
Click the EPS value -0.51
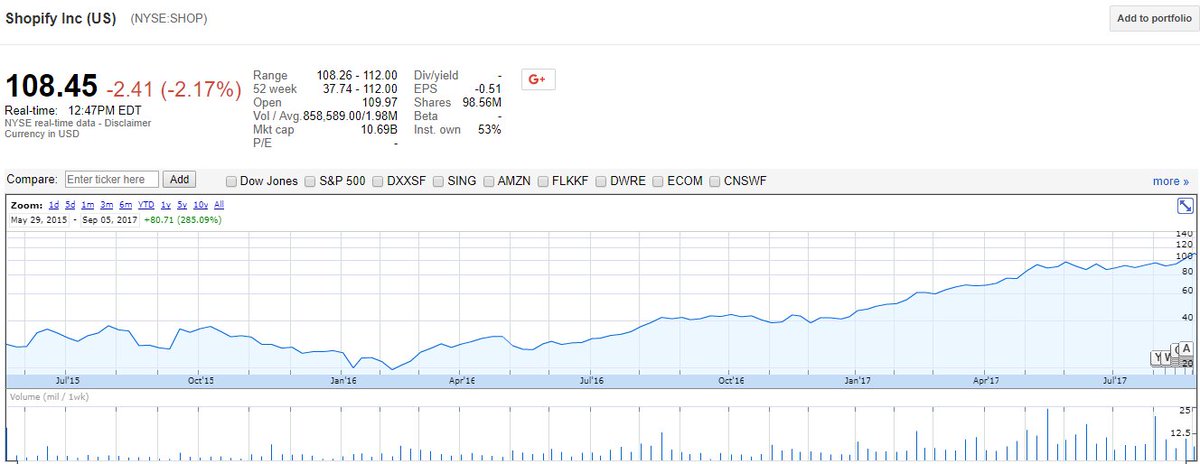[x=488, y=89]
